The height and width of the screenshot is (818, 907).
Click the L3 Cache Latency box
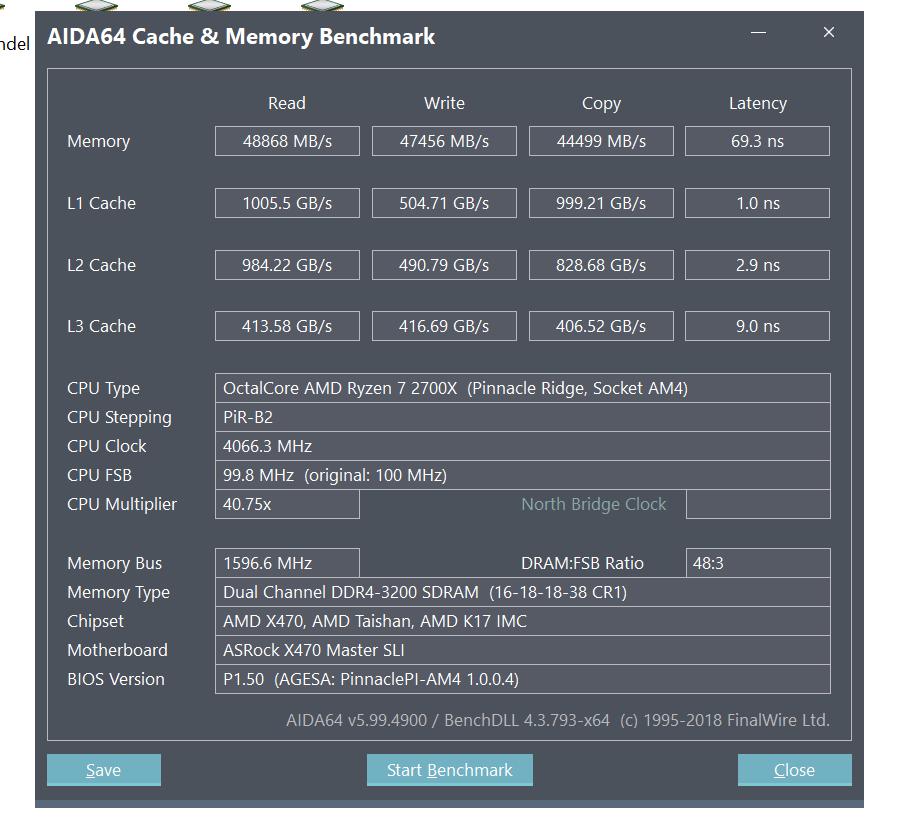click(757, 326)
